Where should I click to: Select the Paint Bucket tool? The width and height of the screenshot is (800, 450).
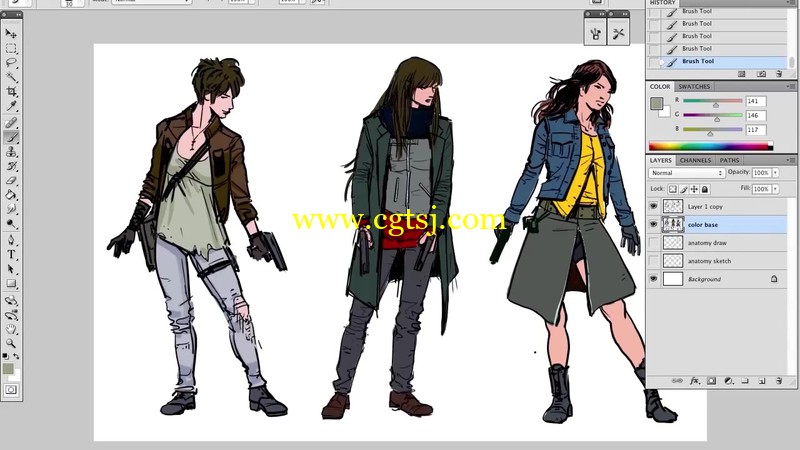coord(11,195)
